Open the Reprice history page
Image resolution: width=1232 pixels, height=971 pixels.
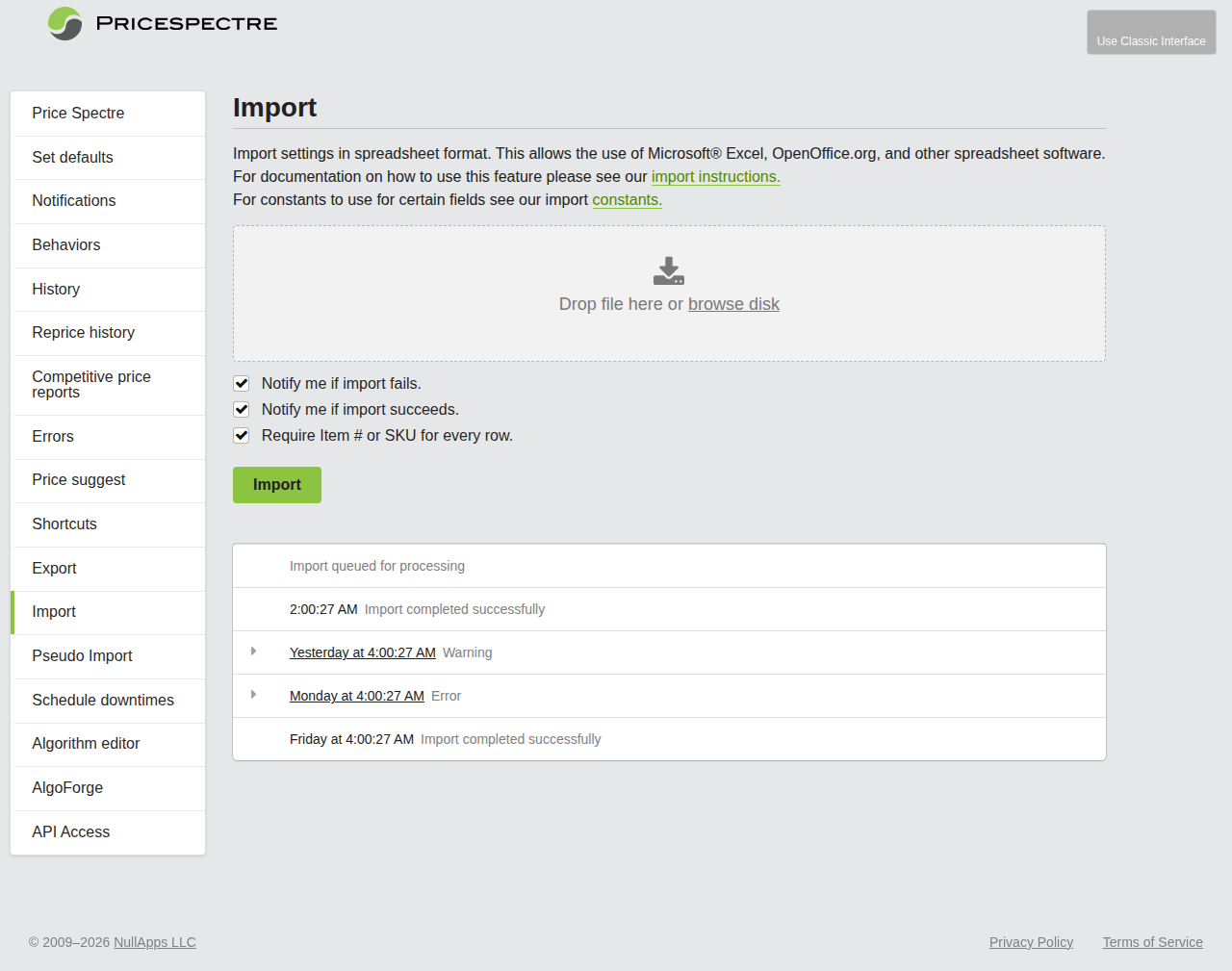(x=83, y=333)
